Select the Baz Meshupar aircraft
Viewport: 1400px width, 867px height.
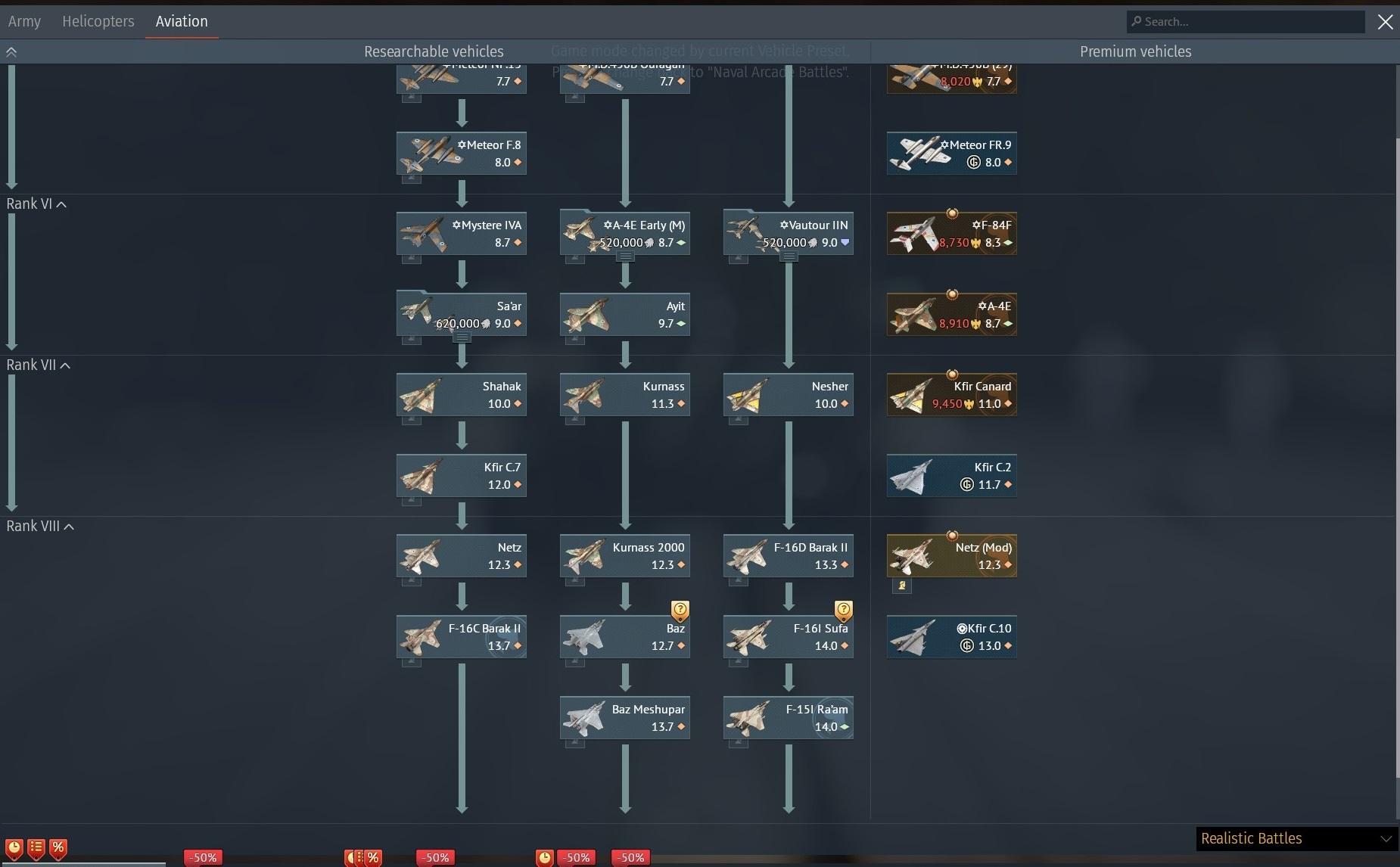point(625,717)
